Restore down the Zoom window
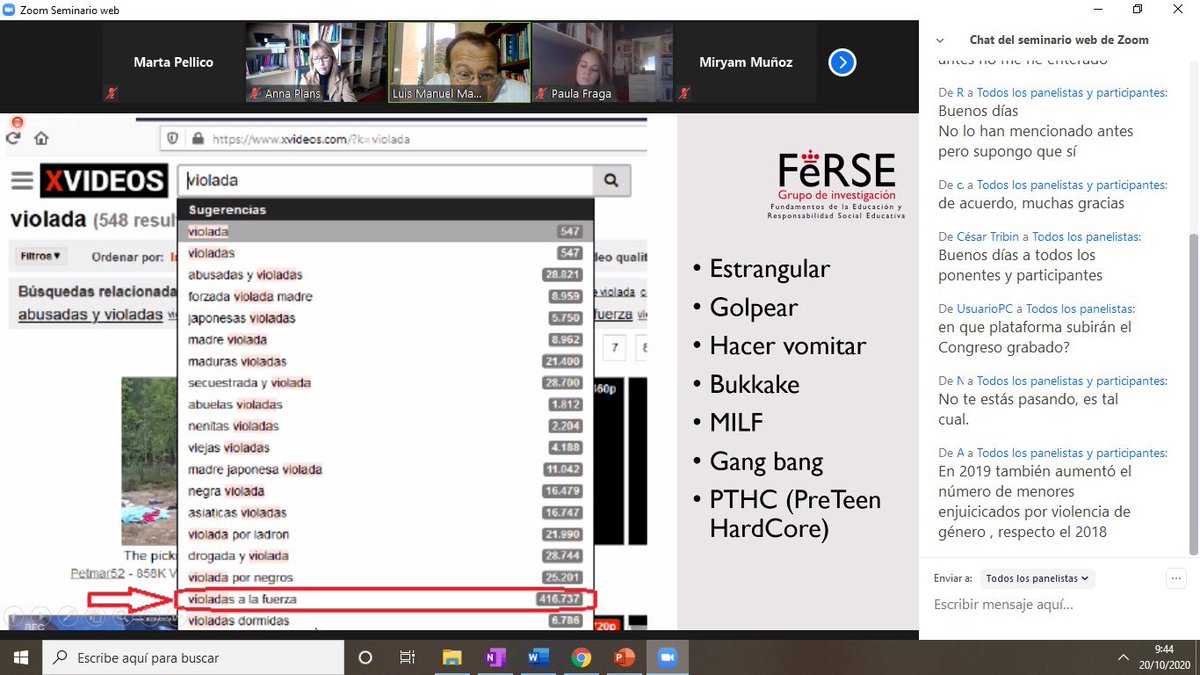The width and height of the screenshot is (1200, 675). pos(1137,10)
